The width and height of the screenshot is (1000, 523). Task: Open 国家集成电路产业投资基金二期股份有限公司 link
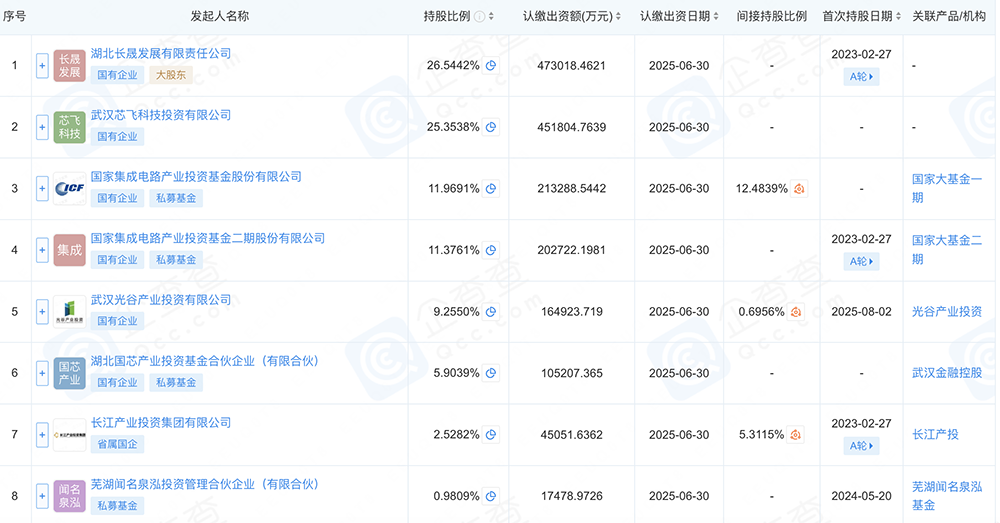208,239
